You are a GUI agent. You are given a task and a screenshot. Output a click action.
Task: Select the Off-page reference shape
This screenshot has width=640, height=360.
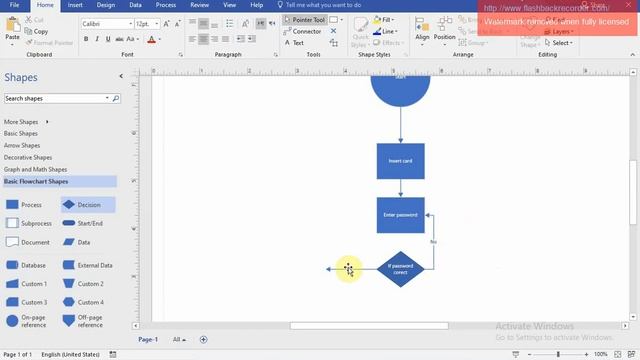[x=83, y=321]
